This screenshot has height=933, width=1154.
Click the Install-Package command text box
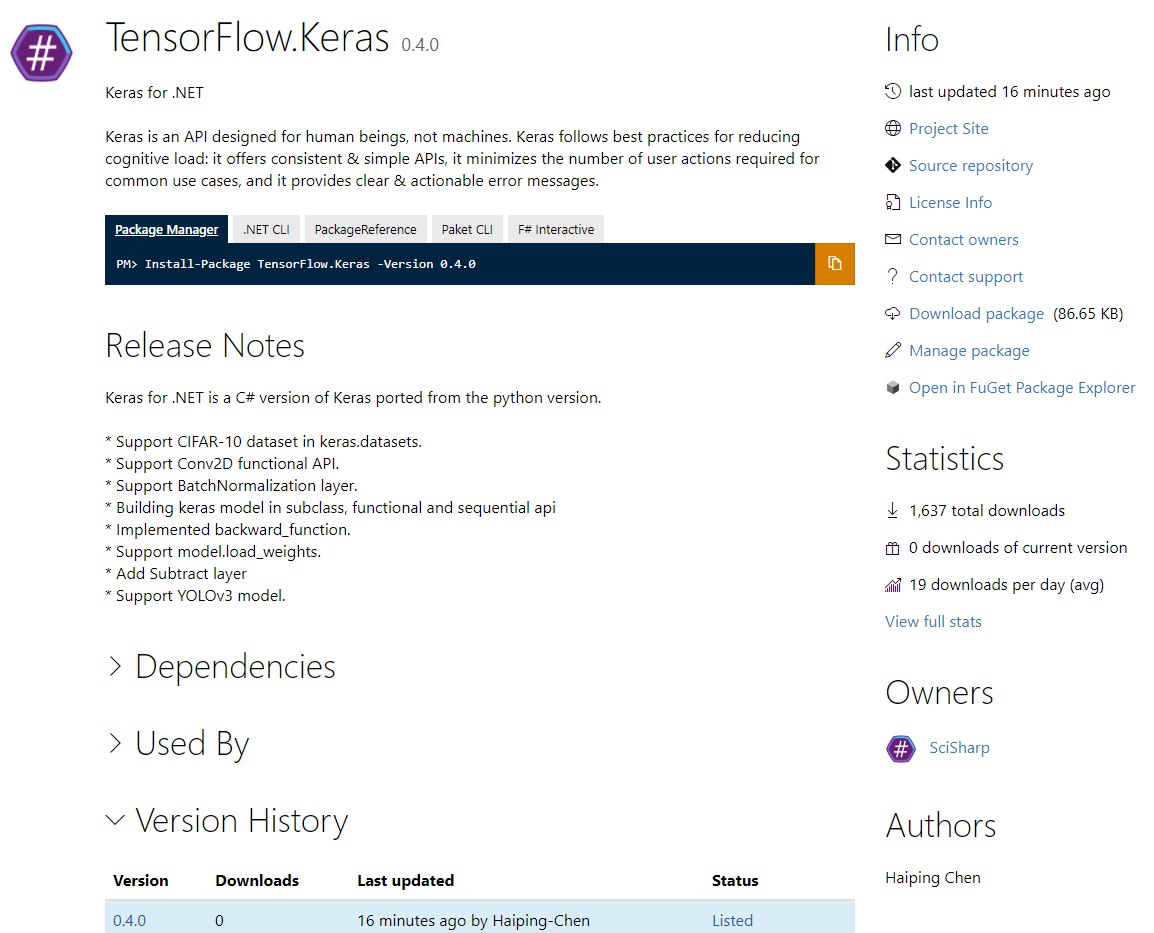(x=460, y=263)
